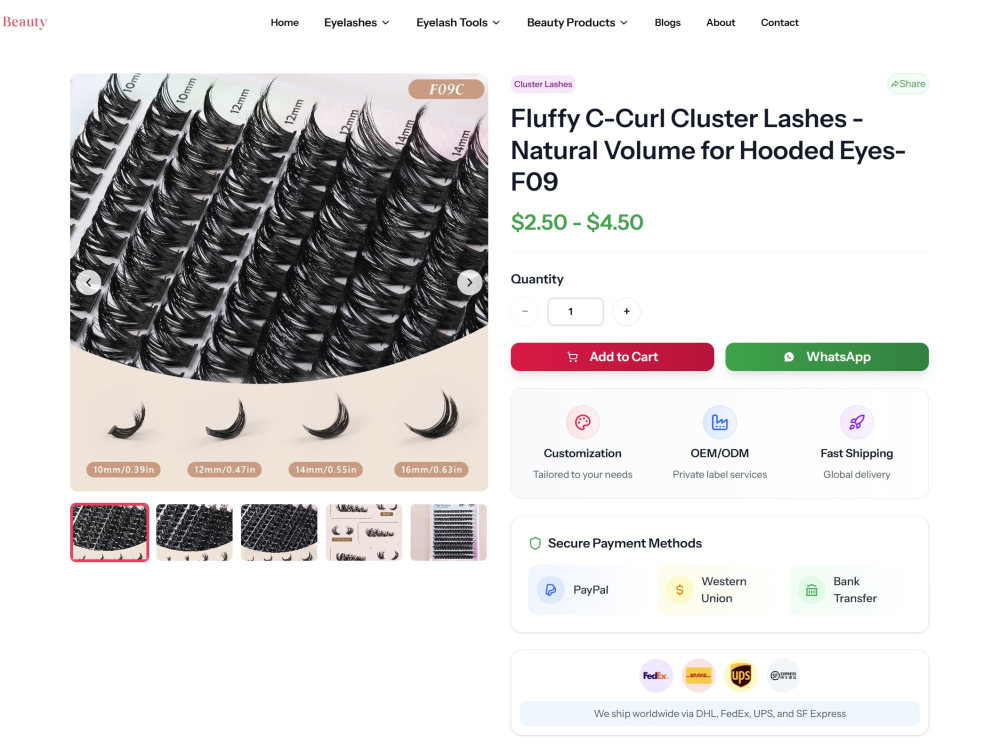Click the Western Union dollar icon
Viewport: 1000px width, 750px height.
tap(680, 590)
